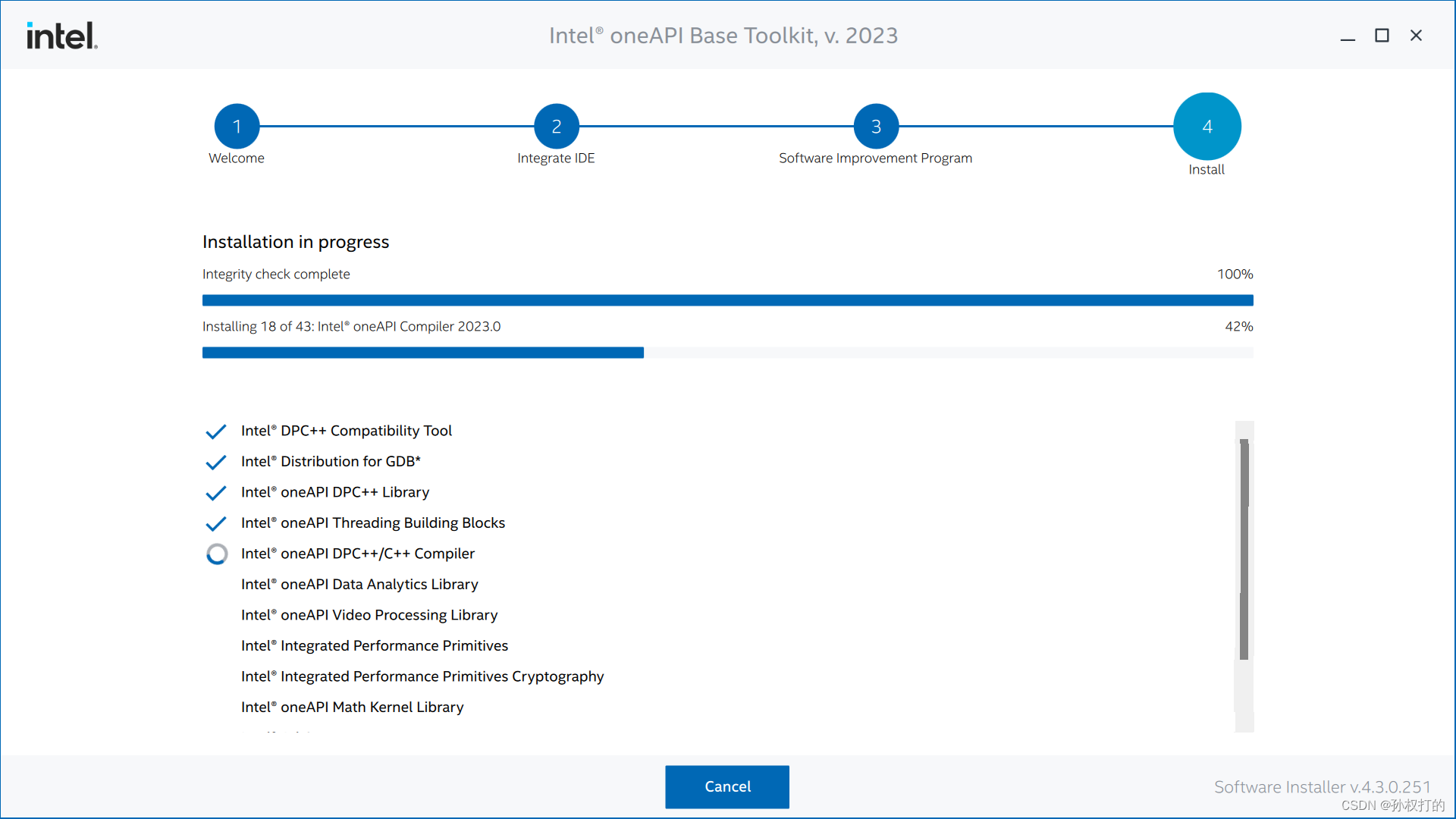The width and height of the screenshot is (1456, 819).
Task: Cancel the installation
Action: [x=727, y=786]
